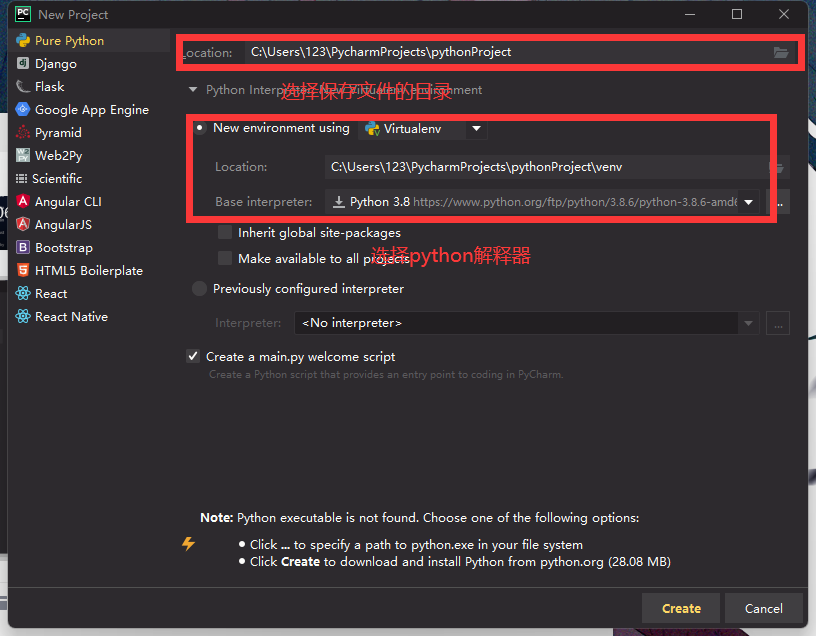Collapse the Python Interpreter section
This screenshot has height=636, width=816.
point(193,90)
